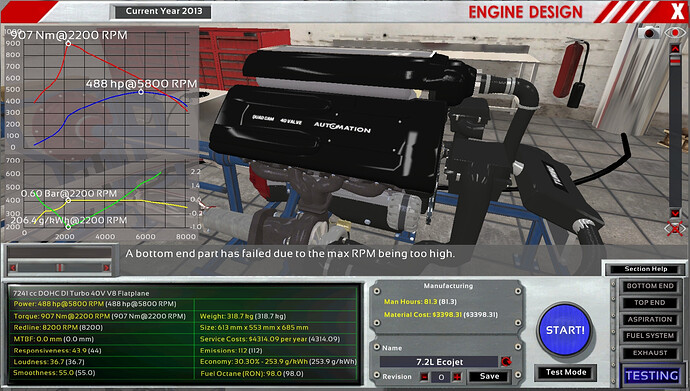Click the up arrow on vertical slider
Screen dimensions: 690x391
675,48
